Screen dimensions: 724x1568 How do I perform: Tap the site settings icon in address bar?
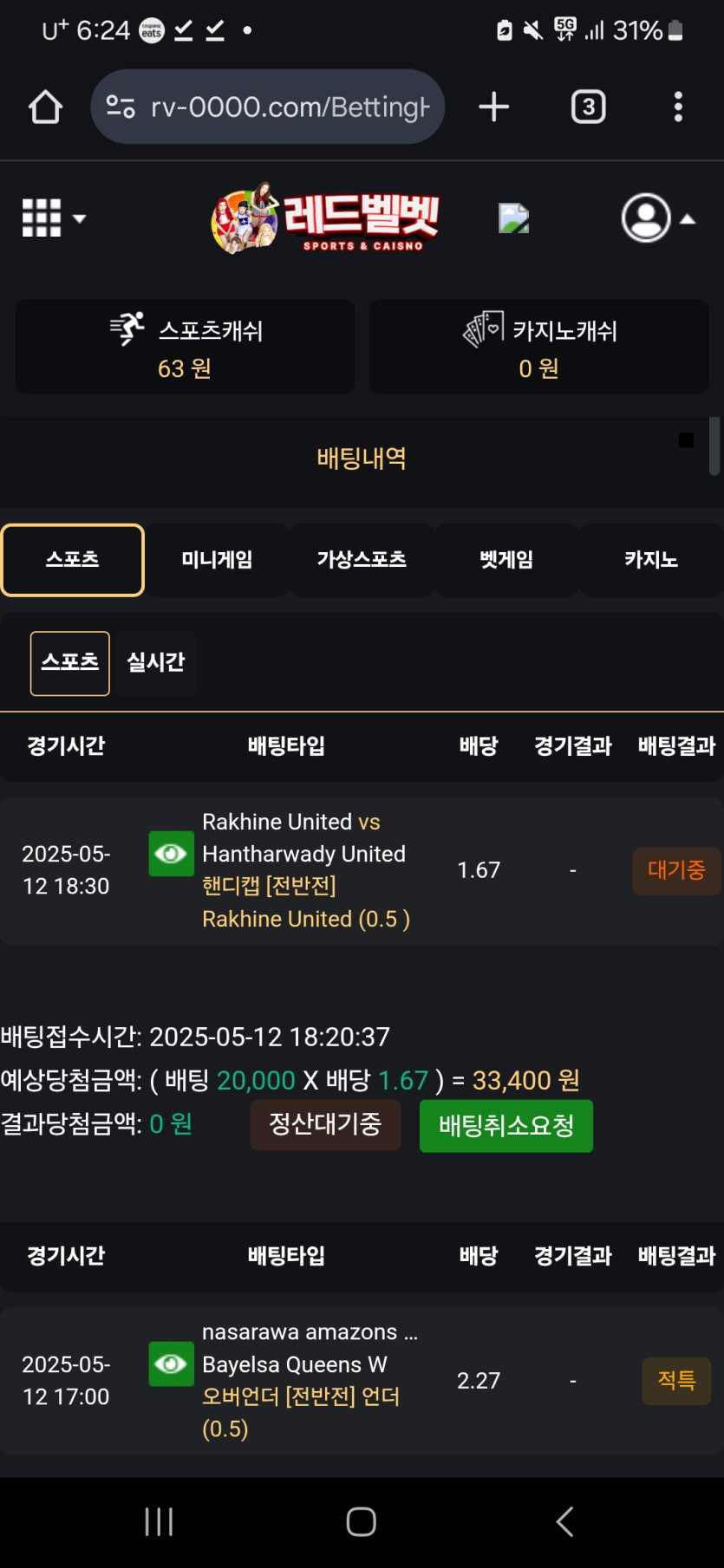point(121,107)
